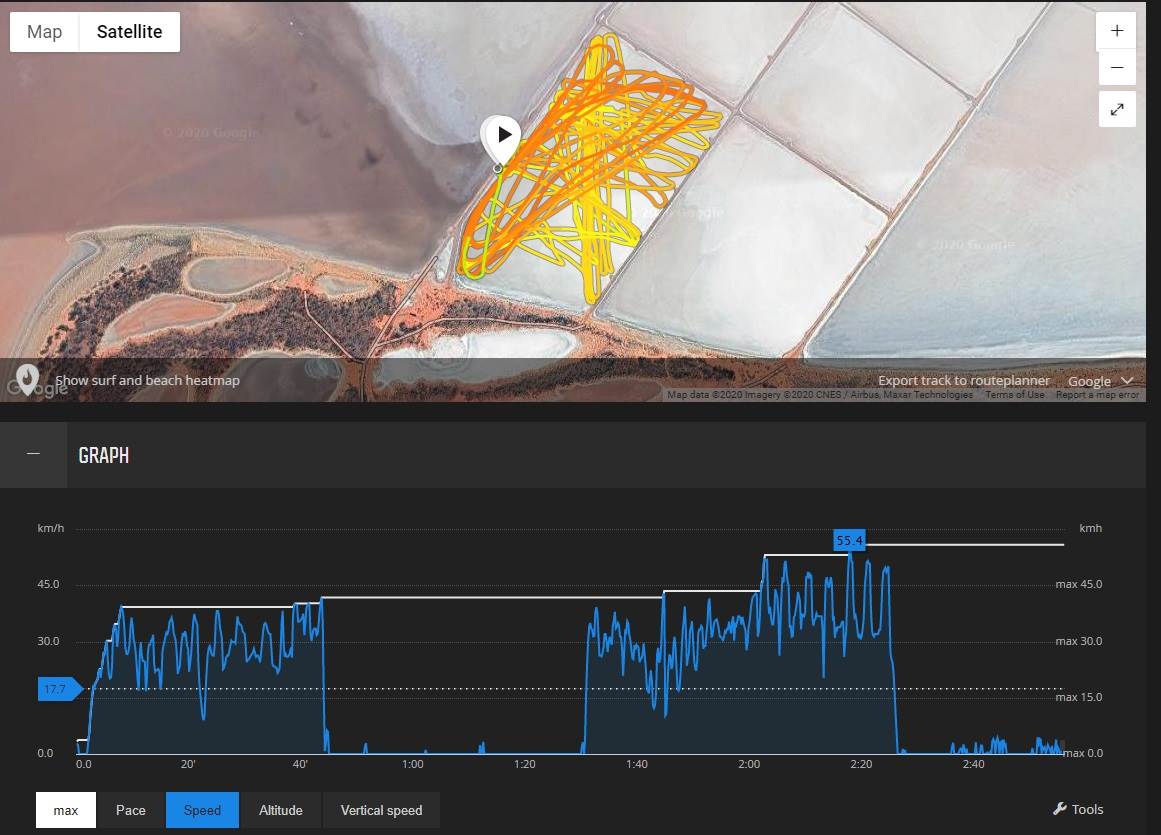Click the 55.4 max speed marker
The height and width of the screenshot is (835, 1161).
coord(849,541)
